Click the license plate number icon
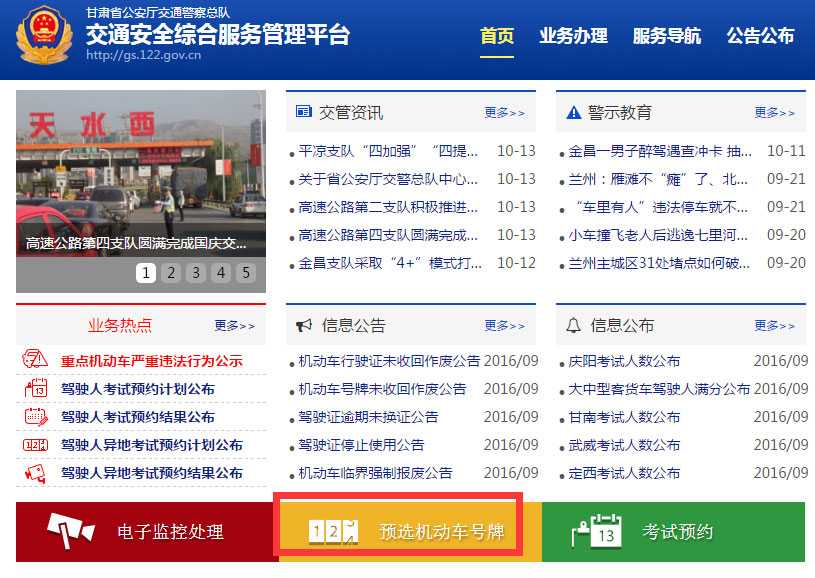 pos(332,531)
